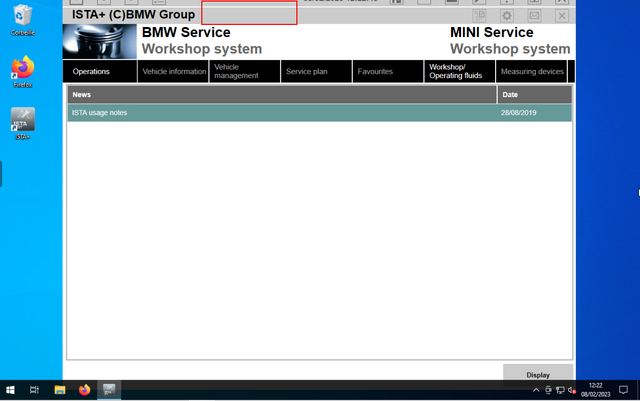
Task: Open File Explorer from the taskbar
Action: tap(60, 390)
